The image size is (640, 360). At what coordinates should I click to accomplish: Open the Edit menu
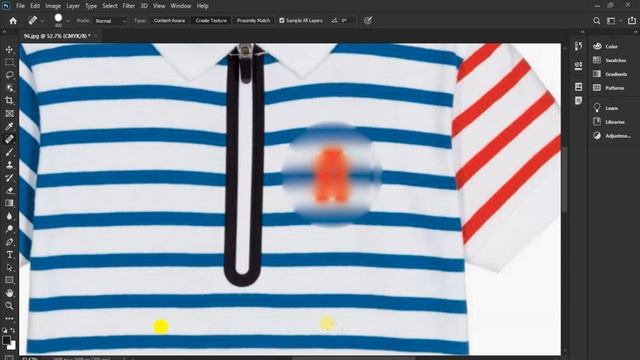click(x=35, y=6)
